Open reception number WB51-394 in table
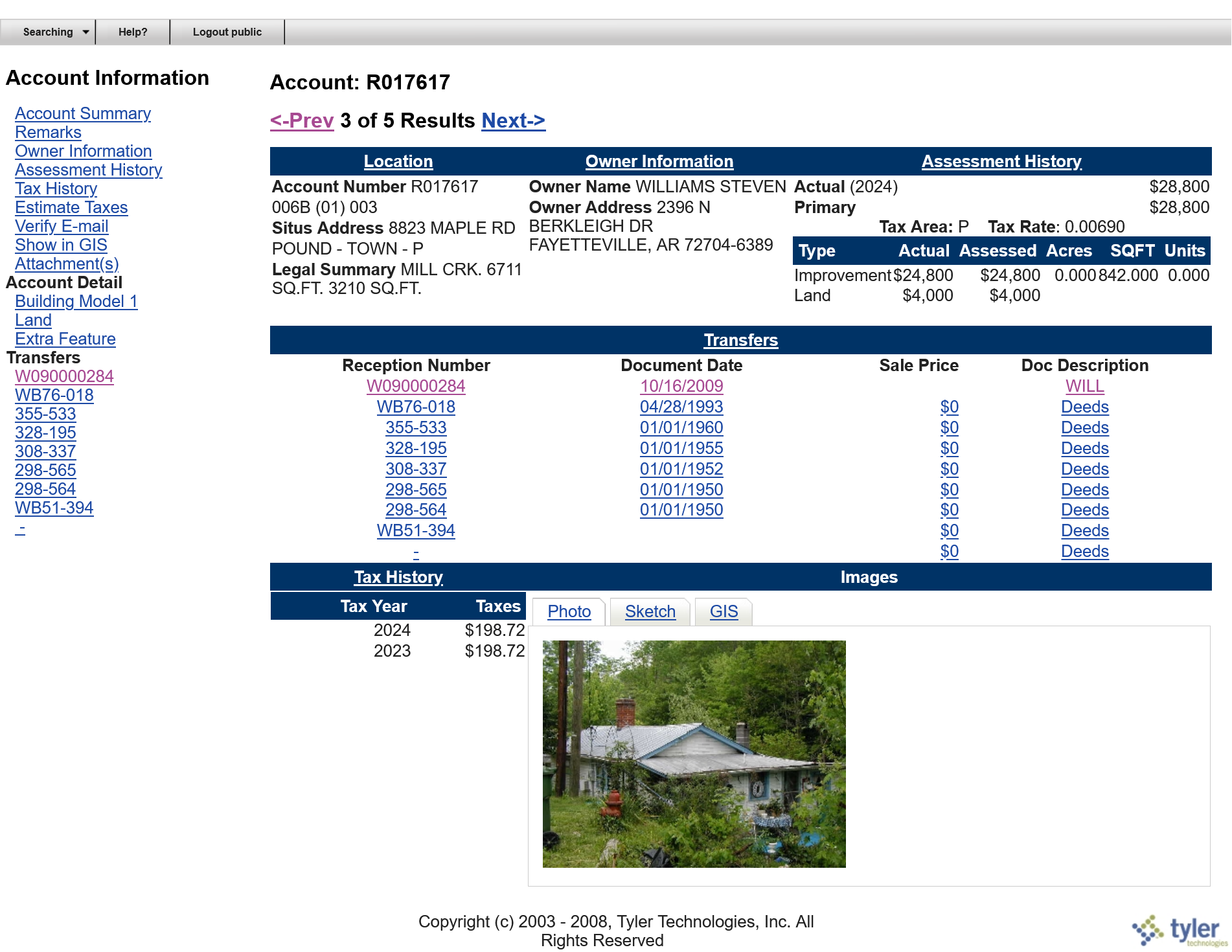The image size is (1232, 952). [416, 530]
